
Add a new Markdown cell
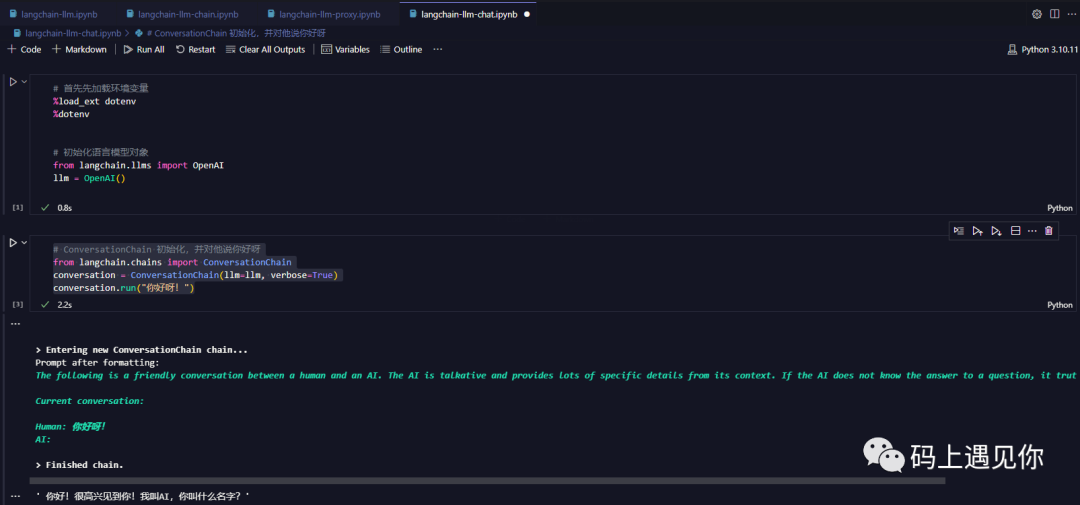pyautogui.click(x=79, y=50)
